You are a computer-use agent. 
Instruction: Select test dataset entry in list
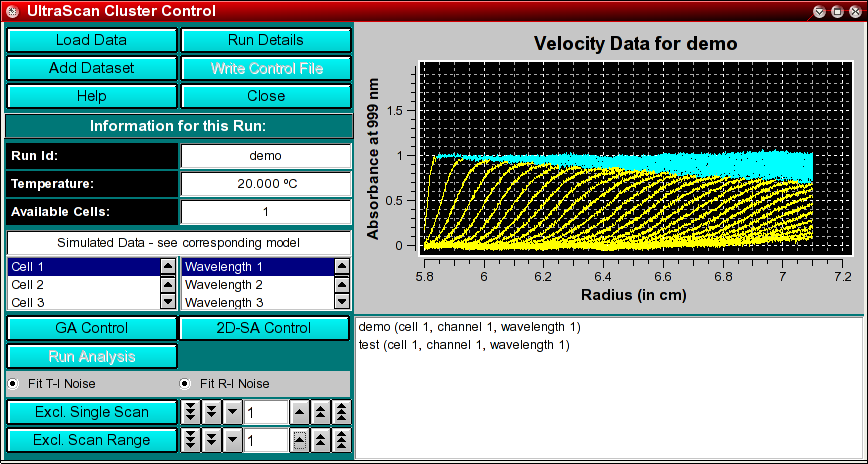(x=463, y=345)
